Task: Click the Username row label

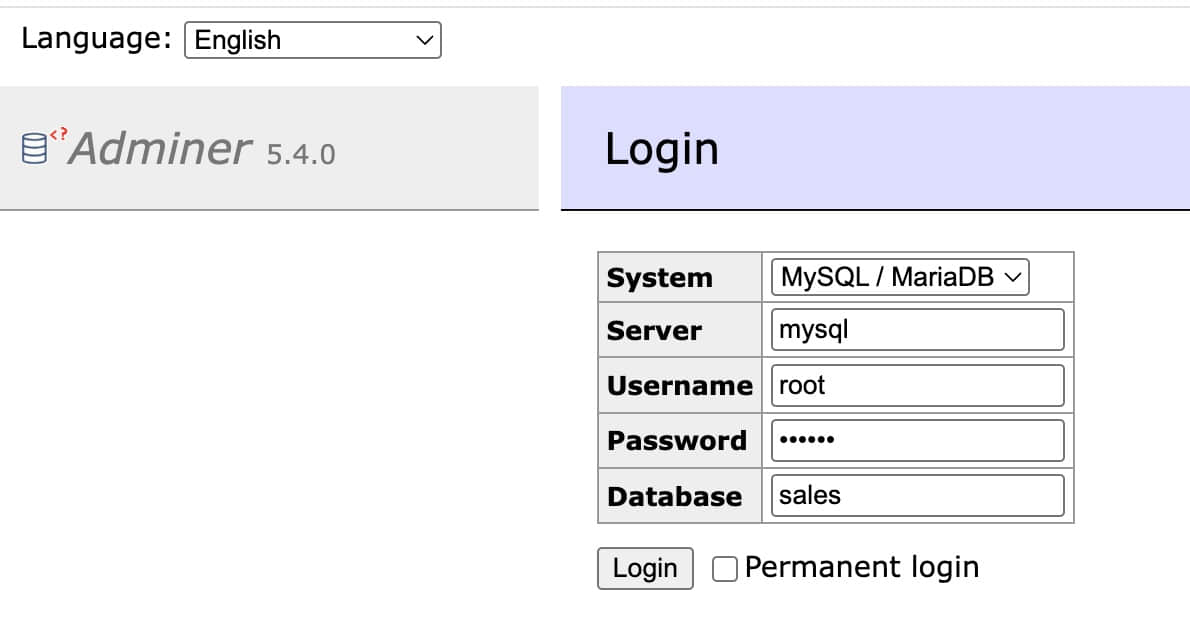Action: pos(679,386)
